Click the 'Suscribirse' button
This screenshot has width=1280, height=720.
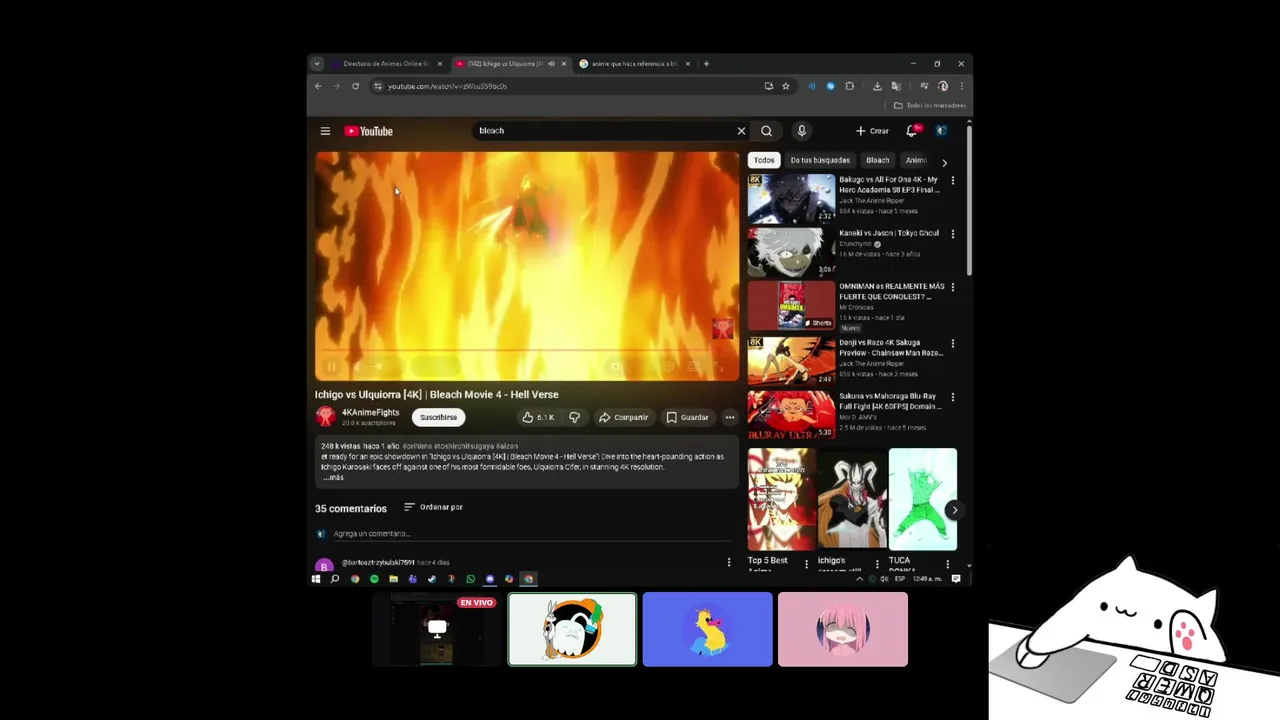438,417
